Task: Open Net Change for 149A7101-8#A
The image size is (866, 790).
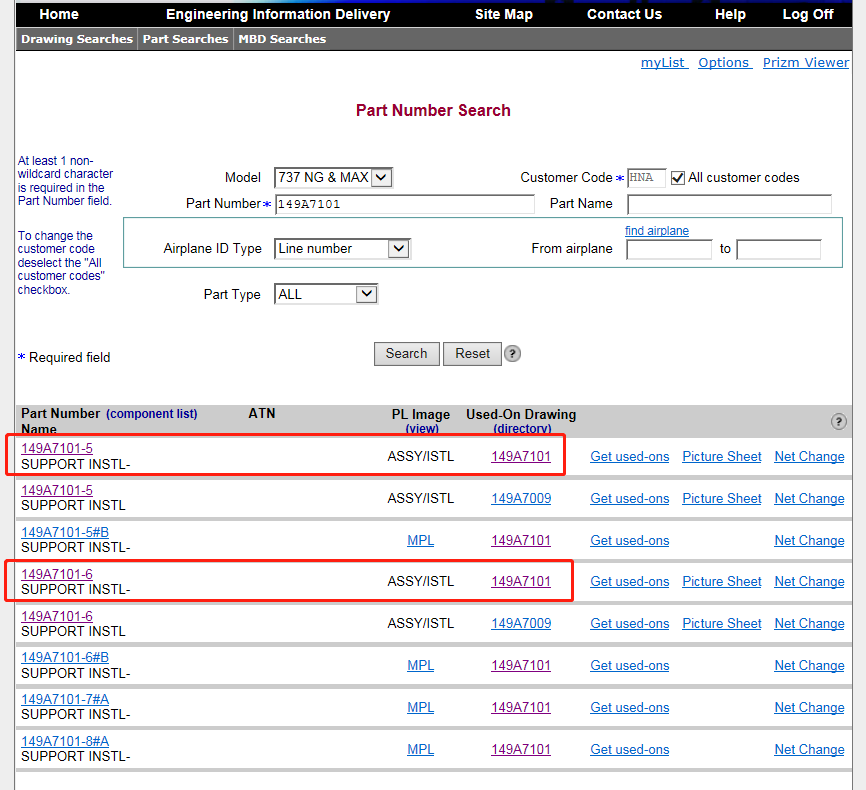Action: tap(809, 749)
